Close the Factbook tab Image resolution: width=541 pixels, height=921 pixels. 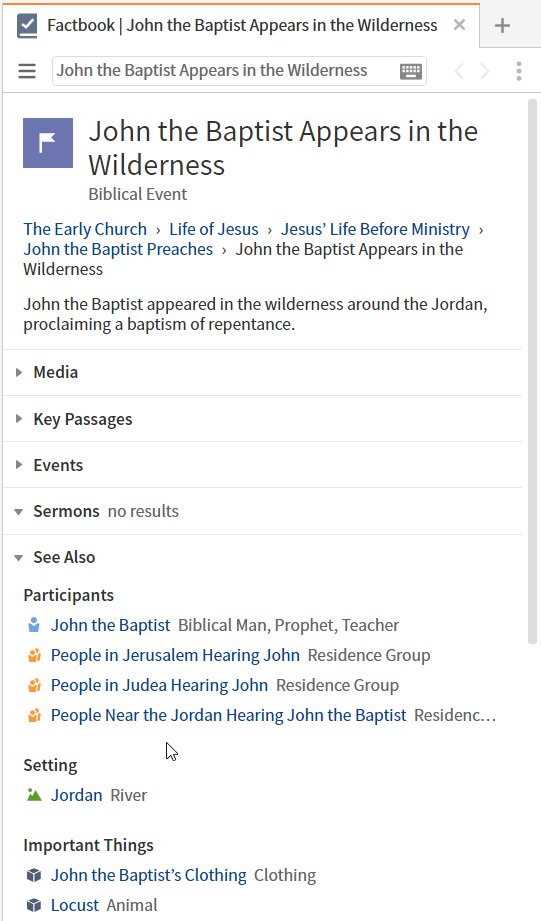pyautogui.click(x=459, y=25)
